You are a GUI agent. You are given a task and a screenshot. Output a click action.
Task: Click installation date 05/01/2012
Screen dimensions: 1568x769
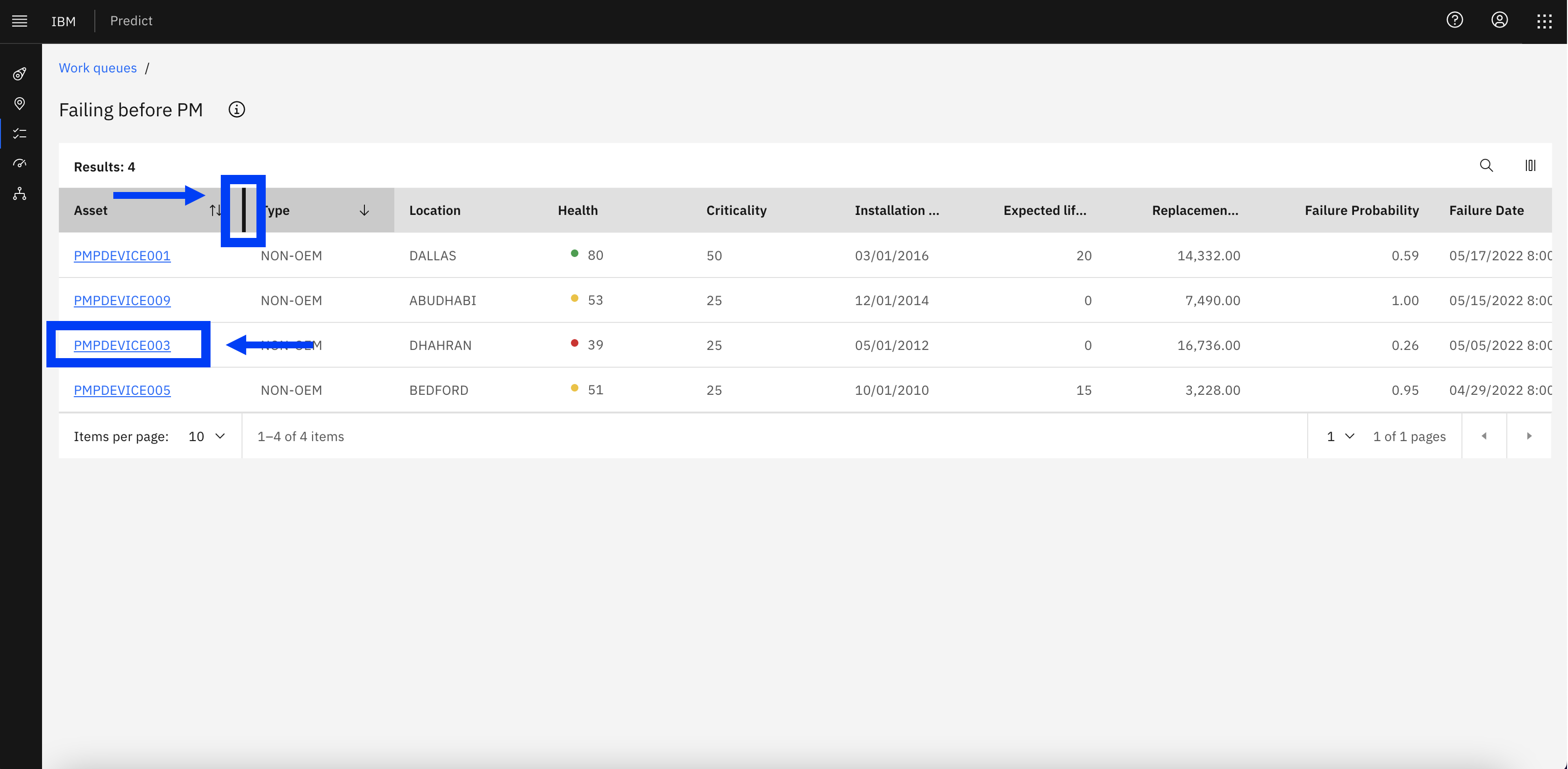pyautogui.click(x=892, y=345)
